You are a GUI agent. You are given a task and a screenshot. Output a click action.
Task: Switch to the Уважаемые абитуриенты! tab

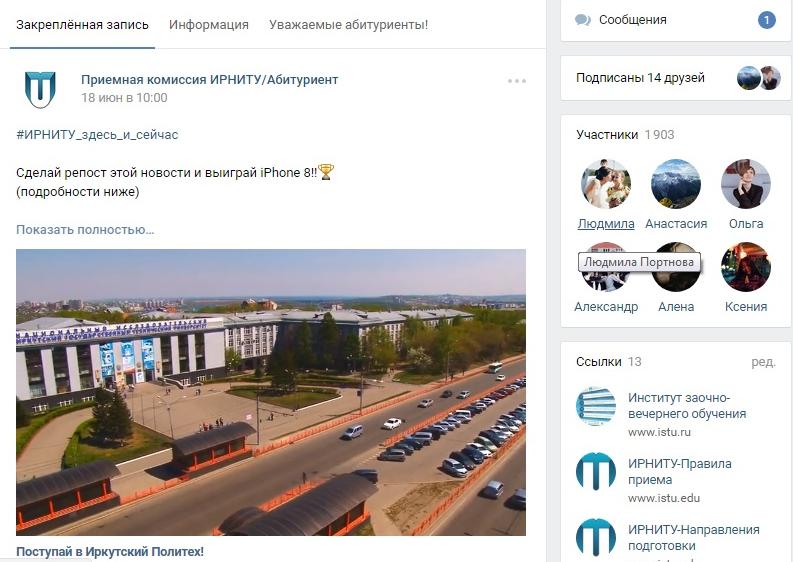point(348,25)
